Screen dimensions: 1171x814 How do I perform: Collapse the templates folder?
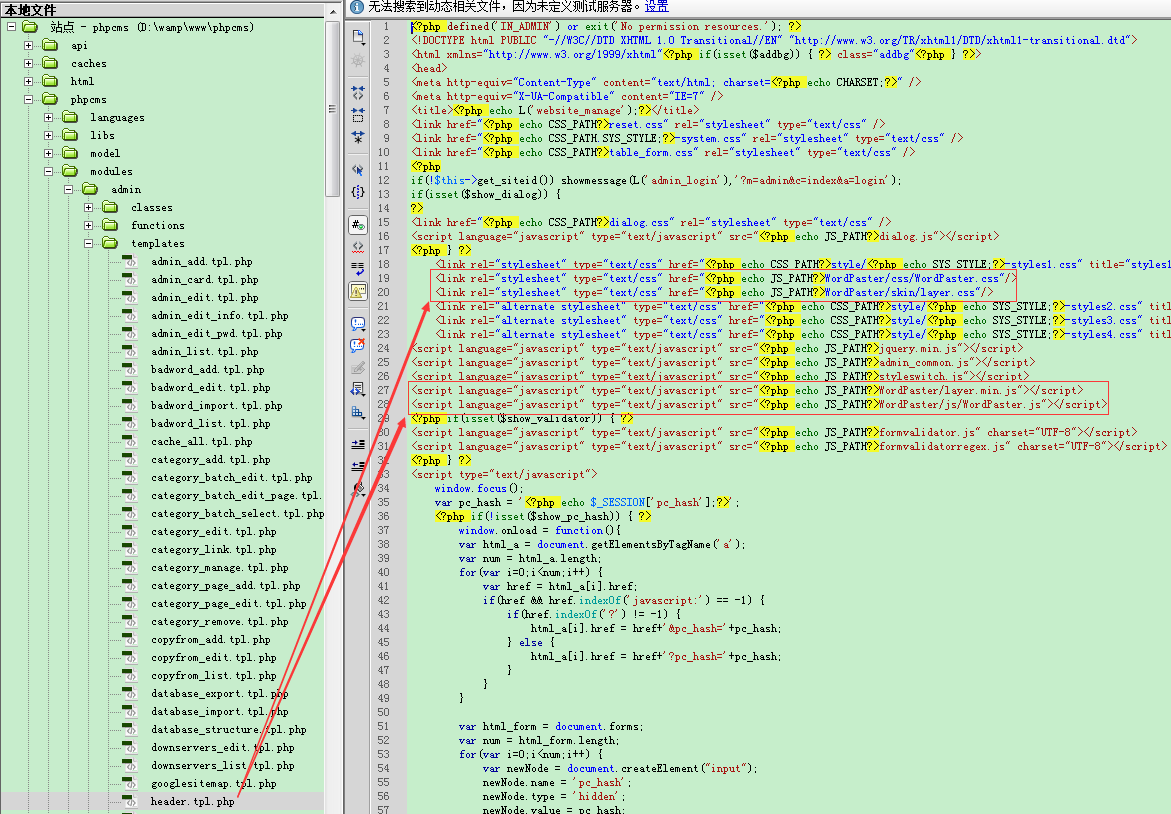point(89,243)
